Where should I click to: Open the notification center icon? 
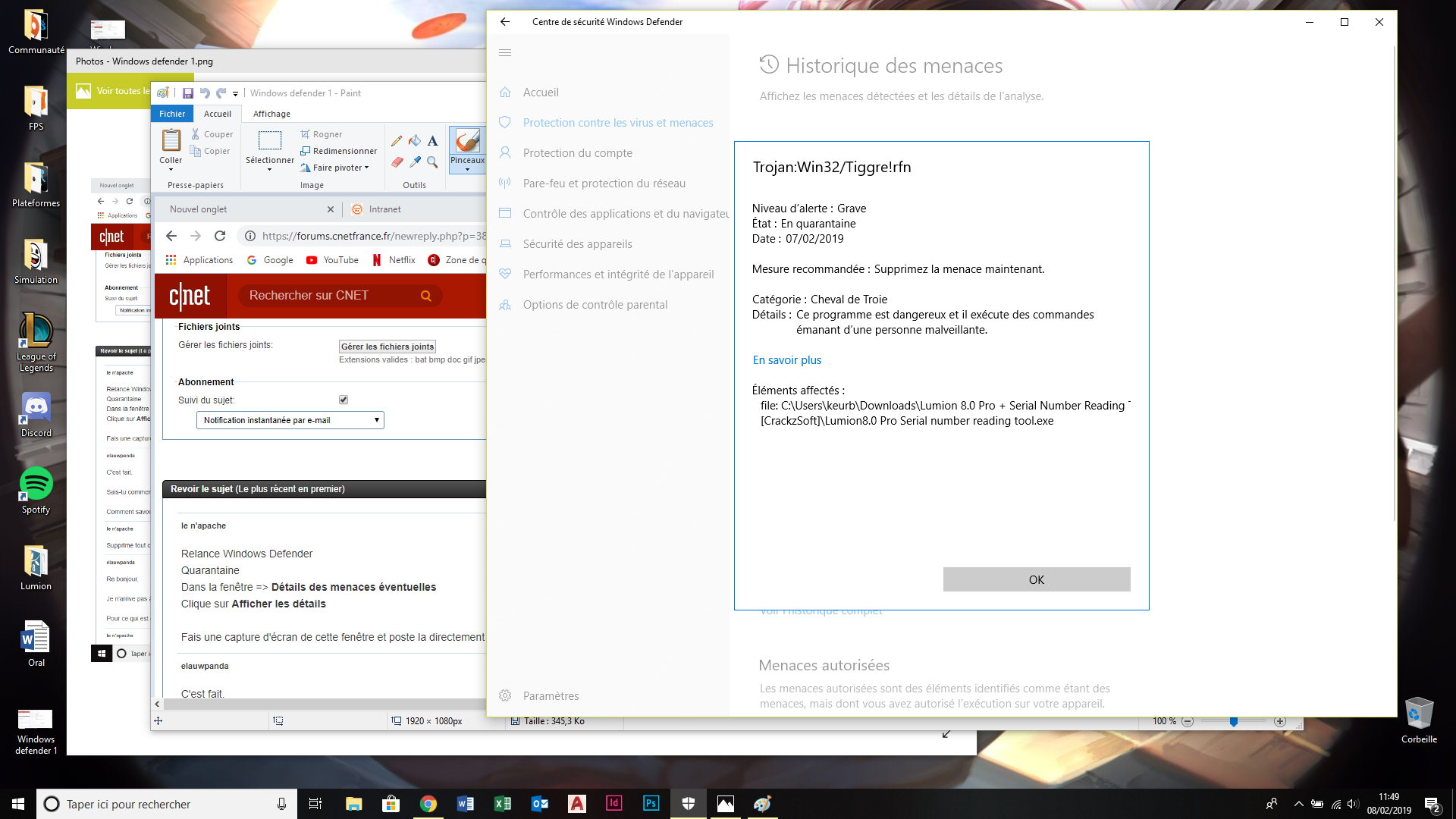pos(1432,805)
